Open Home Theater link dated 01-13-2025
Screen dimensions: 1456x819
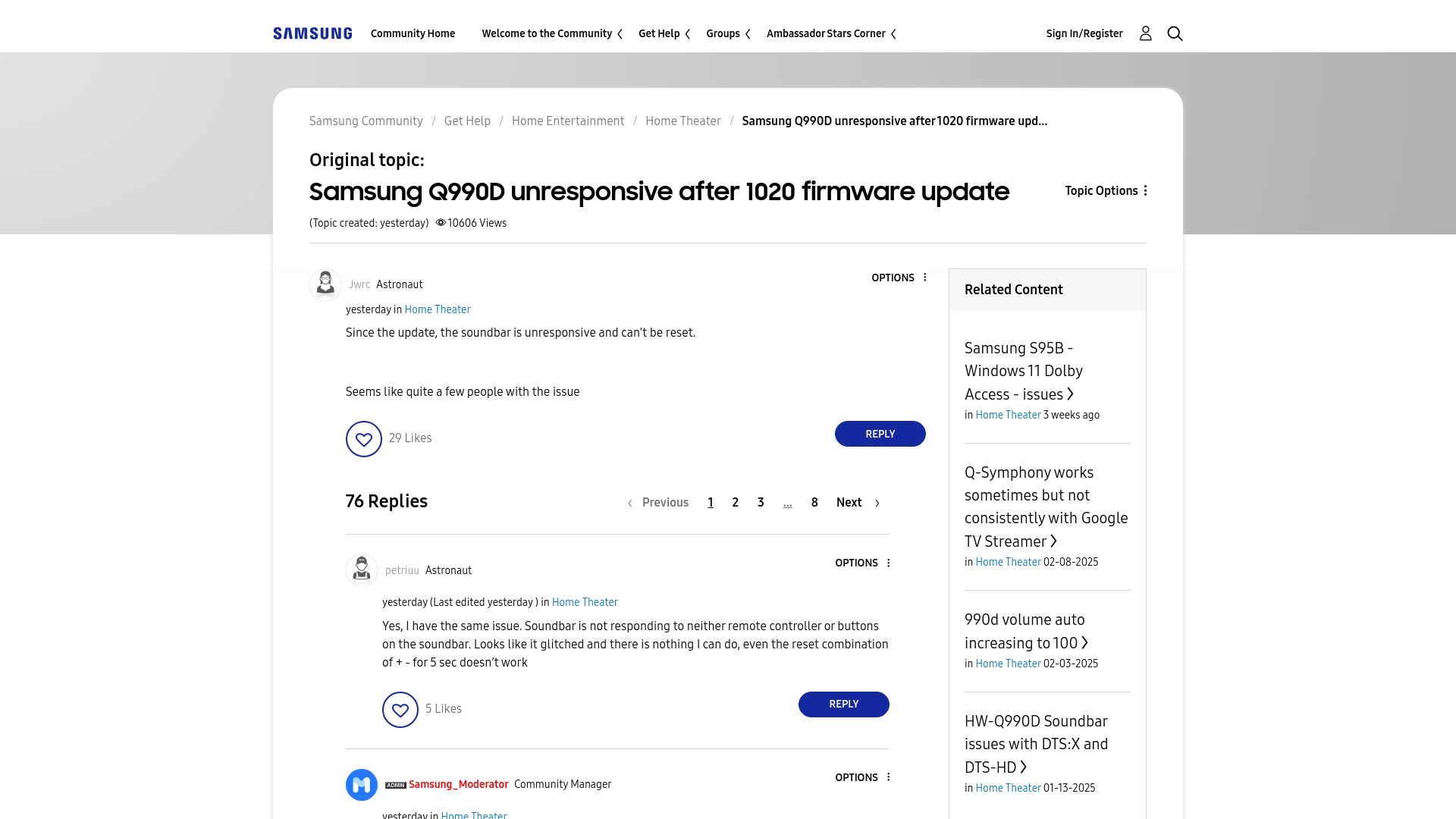coord(1008,788)
